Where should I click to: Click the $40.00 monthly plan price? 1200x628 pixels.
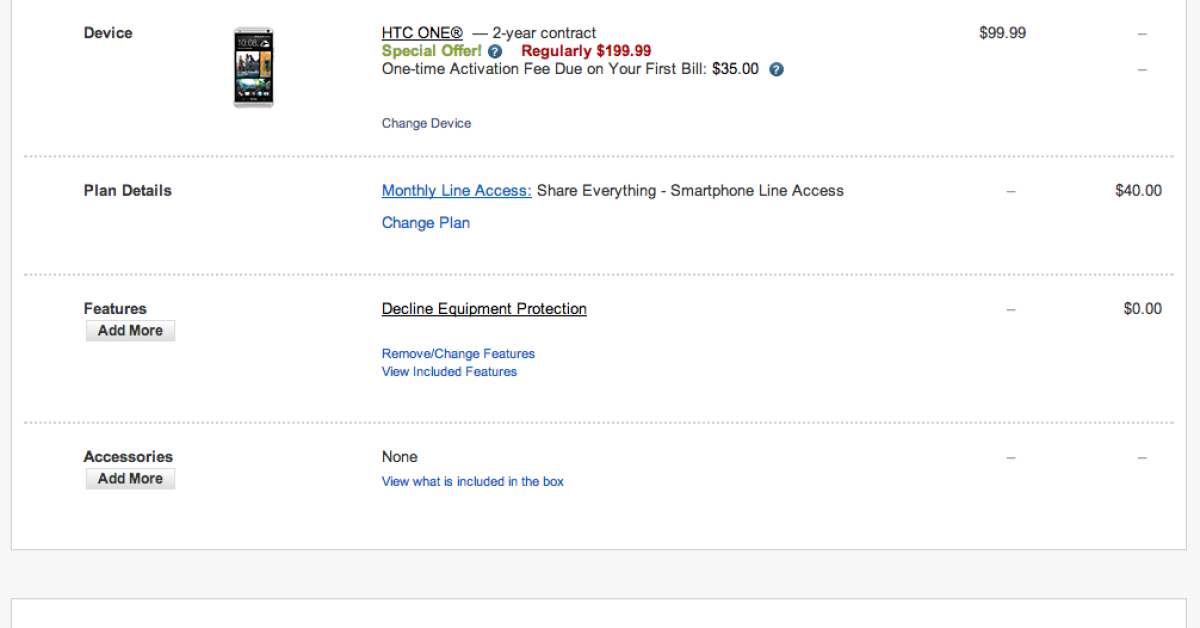(1138, 191)
